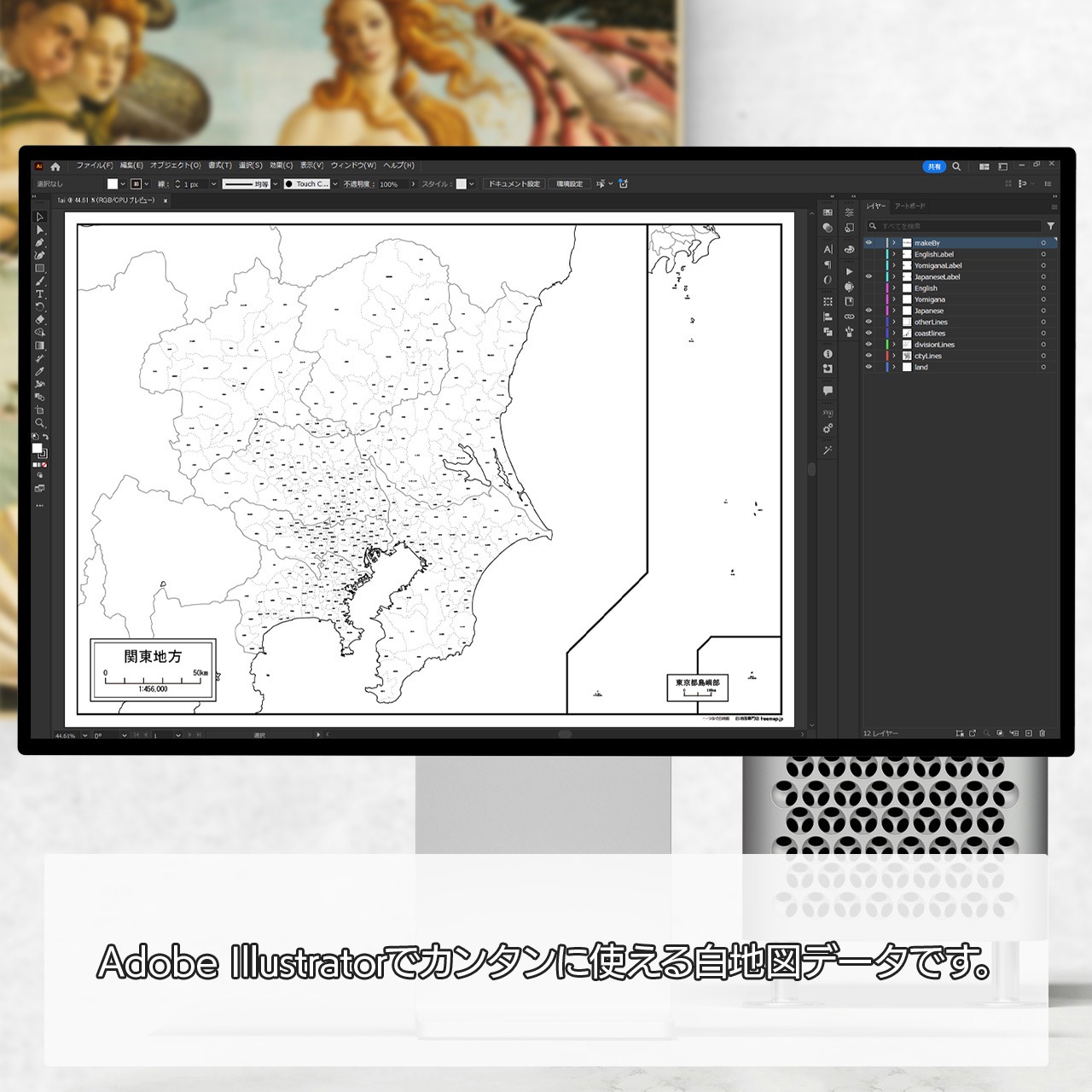Activate the Zoom tool

click(x=39, y=422)
